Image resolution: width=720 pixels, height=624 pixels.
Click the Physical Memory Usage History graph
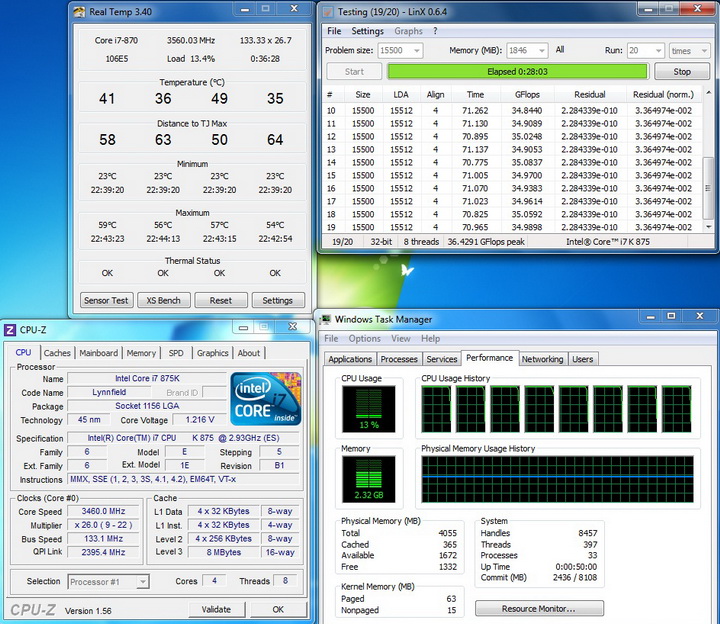point(557,478)
